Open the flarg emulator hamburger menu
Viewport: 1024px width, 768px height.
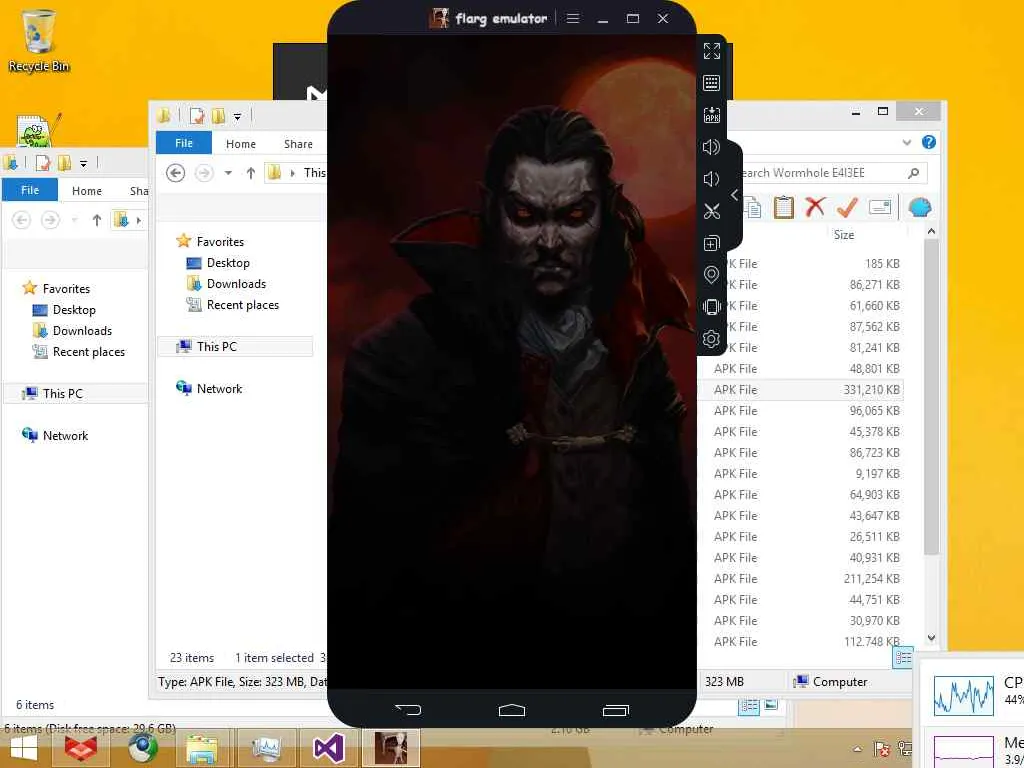(x=573, y=18)
